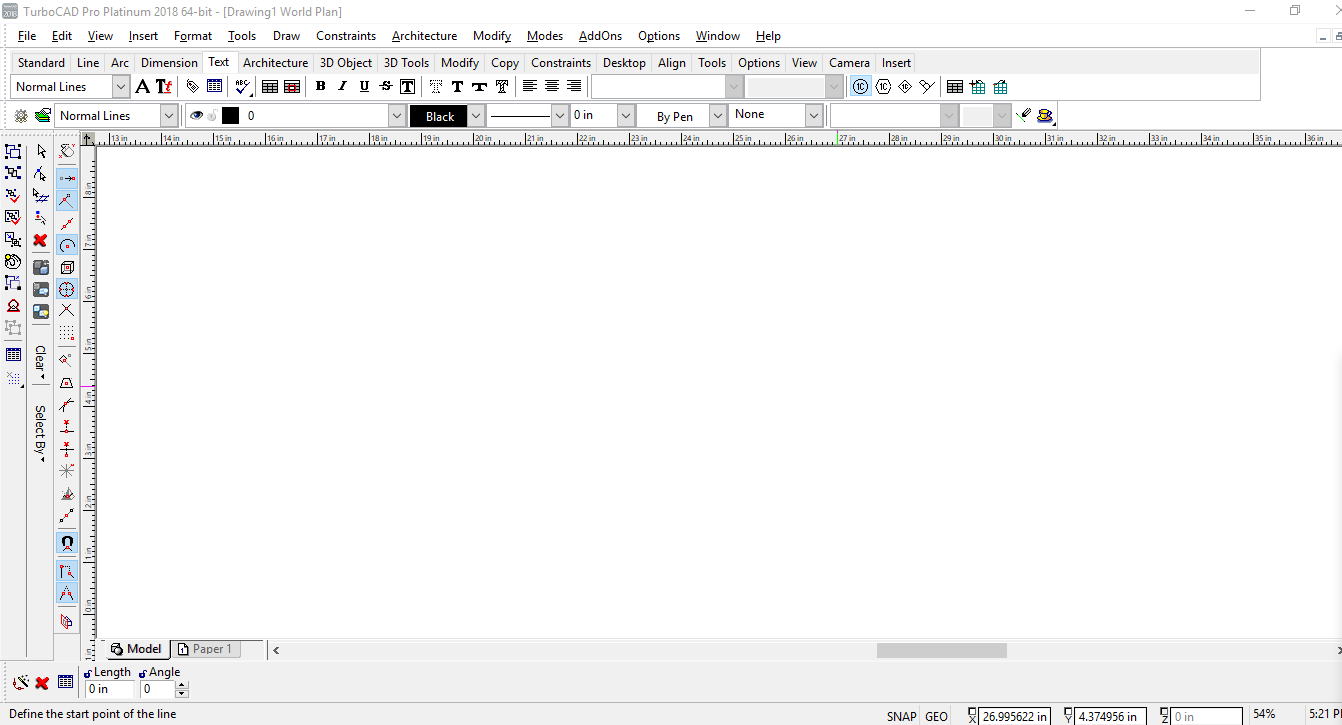This screenshot has width=1342, height=725.
Task: Open the AddOns menu
Action: [x=600, y=36]
